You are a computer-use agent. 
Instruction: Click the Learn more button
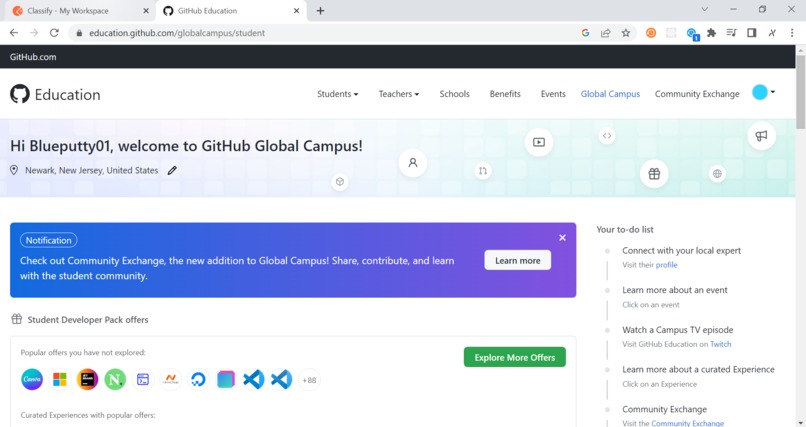518,261
